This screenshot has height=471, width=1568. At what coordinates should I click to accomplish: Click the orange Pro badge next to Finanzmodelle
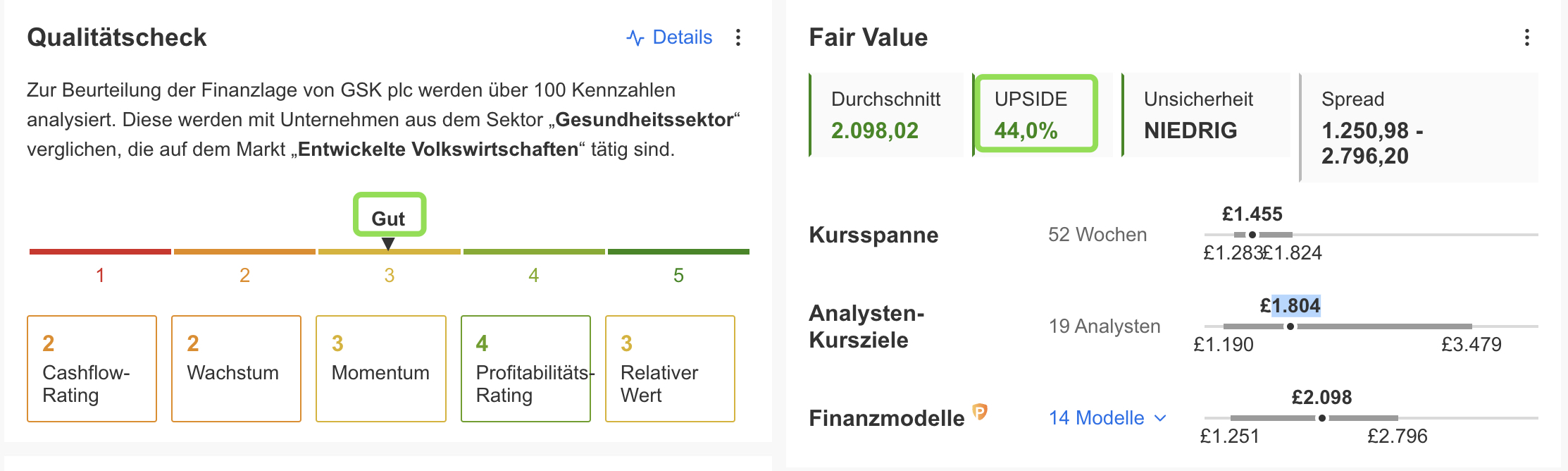pos(980,411)
